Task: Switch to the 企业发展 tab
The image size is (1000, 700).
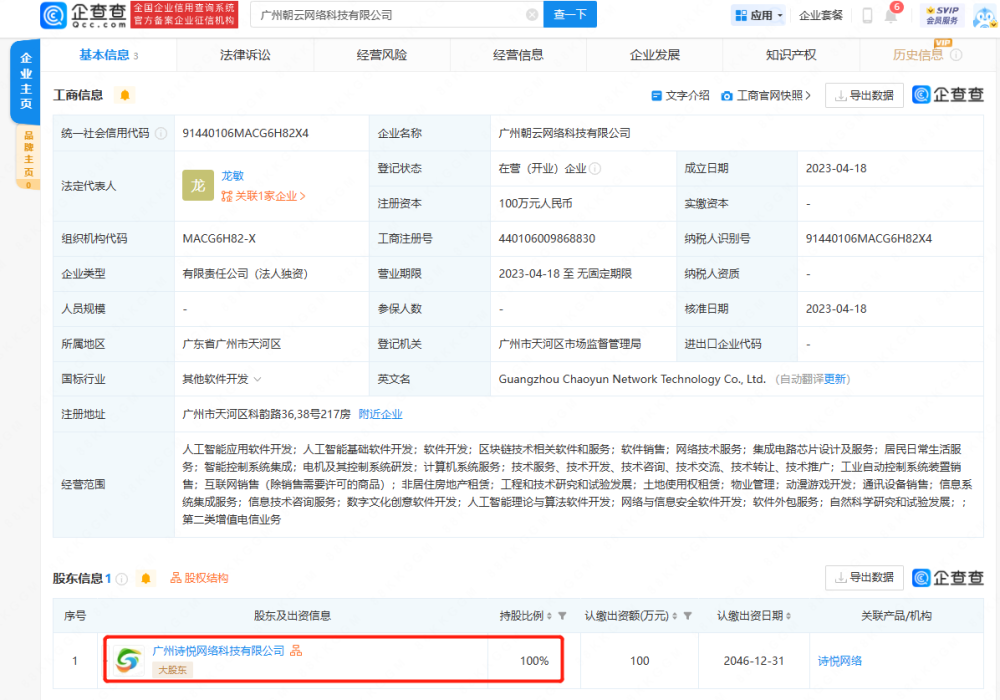Action: 655,55
